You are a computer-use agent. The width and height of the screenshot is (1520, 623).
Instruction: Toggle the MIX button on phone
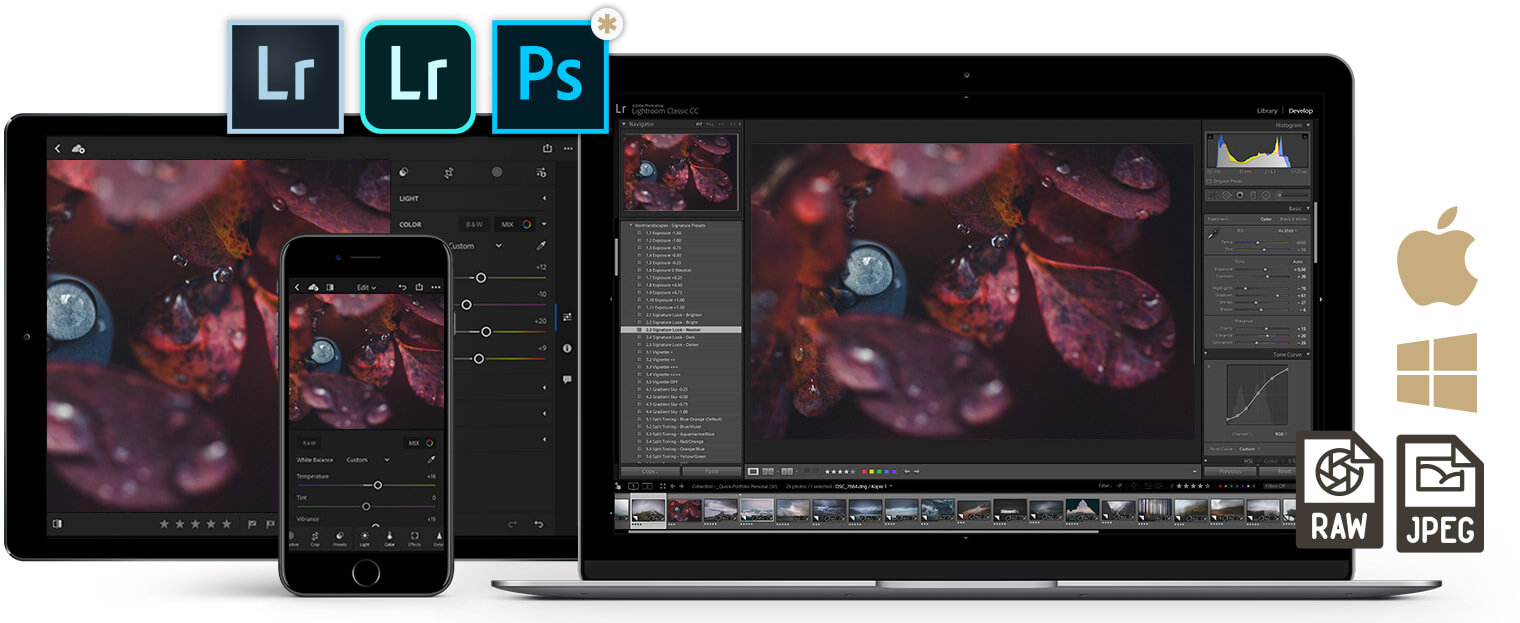click(420, 442)
